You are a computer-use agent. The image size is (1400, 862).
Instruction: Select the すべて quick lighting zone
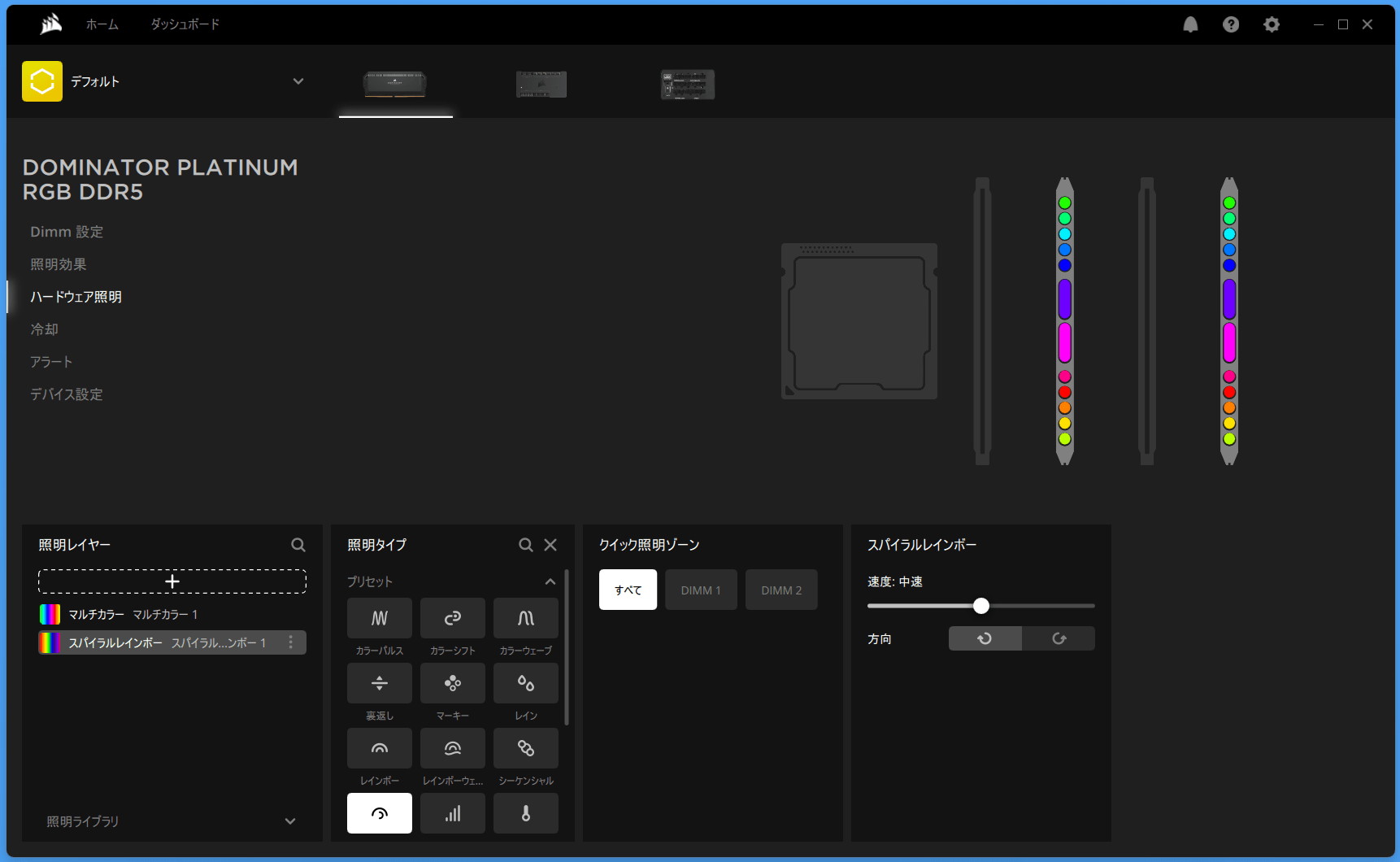(x=628, y=590)
